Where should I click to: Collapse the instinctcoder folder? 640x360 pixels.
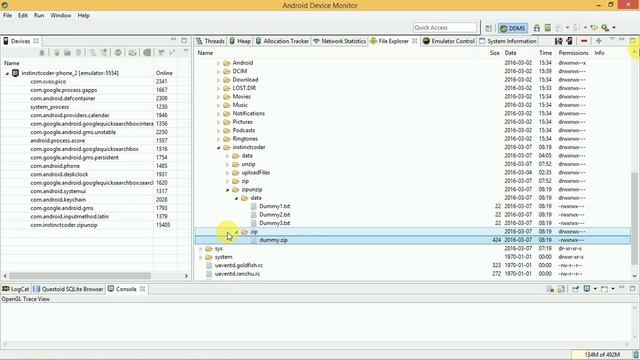click(218, 147)
